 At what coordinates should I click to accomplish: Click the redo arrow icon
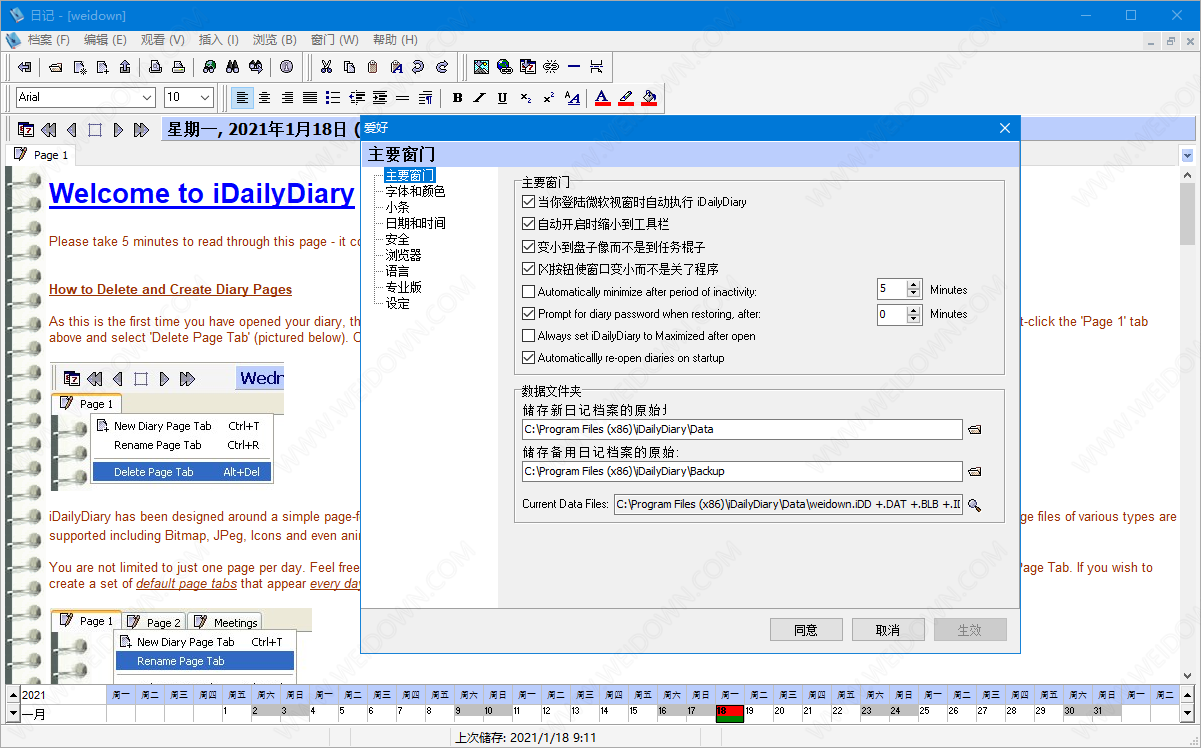pos(441,67)
